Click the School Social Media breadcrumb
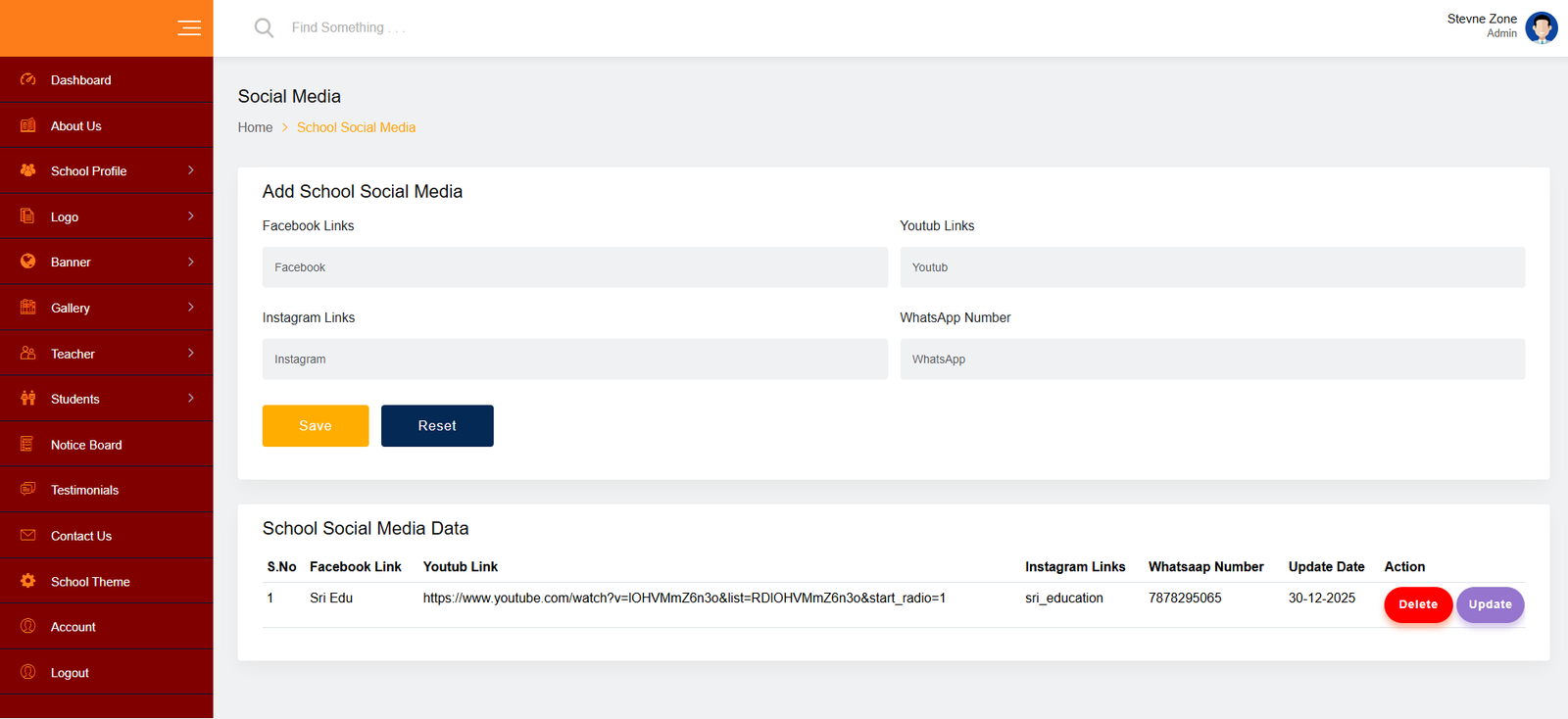Screen dimensions: 1568x719 click(356, 127)
